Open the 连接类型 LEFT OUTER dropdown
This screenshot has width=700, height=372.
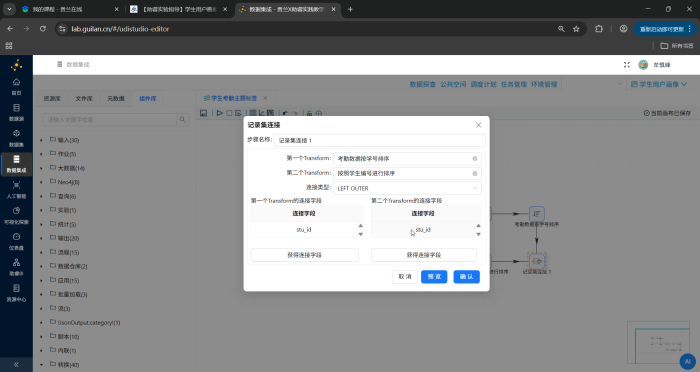[x=407, y=188]
